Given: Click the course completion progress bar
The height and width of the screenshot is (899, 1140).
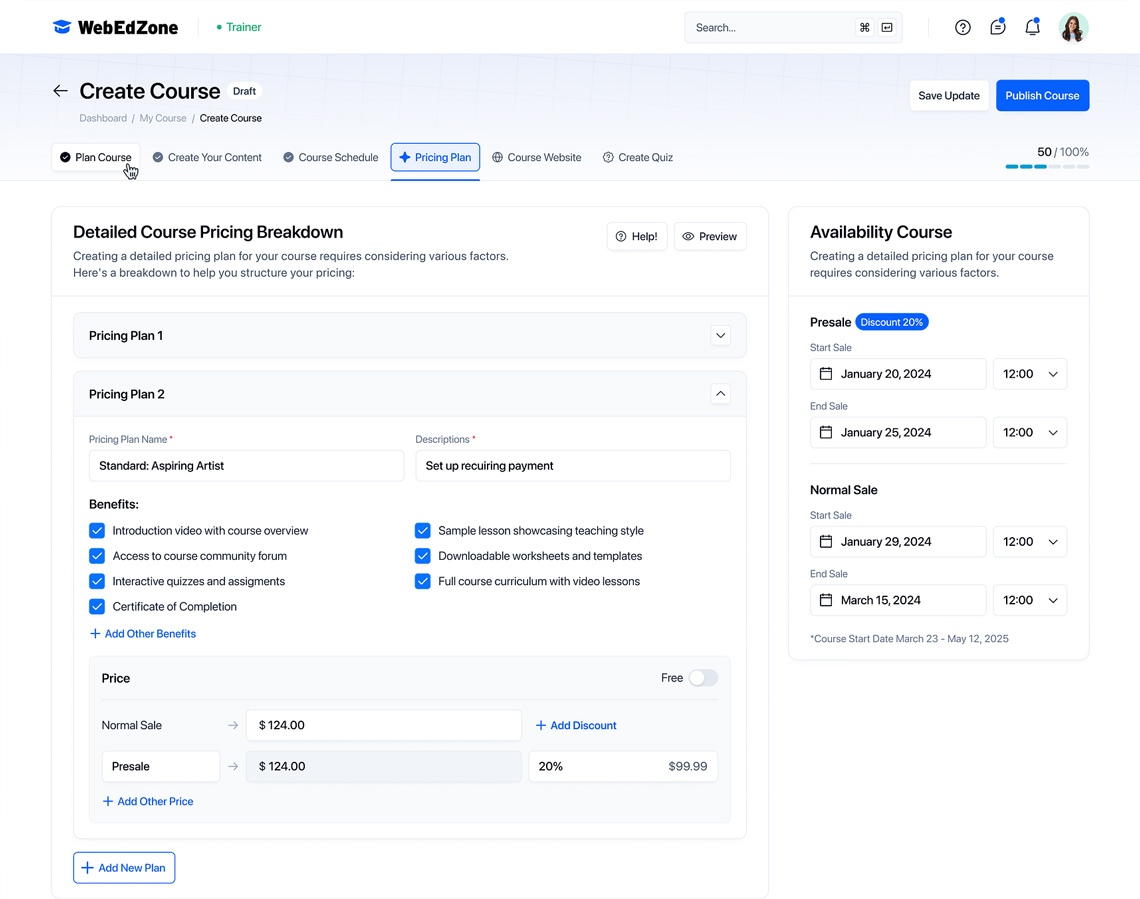Looking at the screenshot, I should click(x=1047, y=167).
